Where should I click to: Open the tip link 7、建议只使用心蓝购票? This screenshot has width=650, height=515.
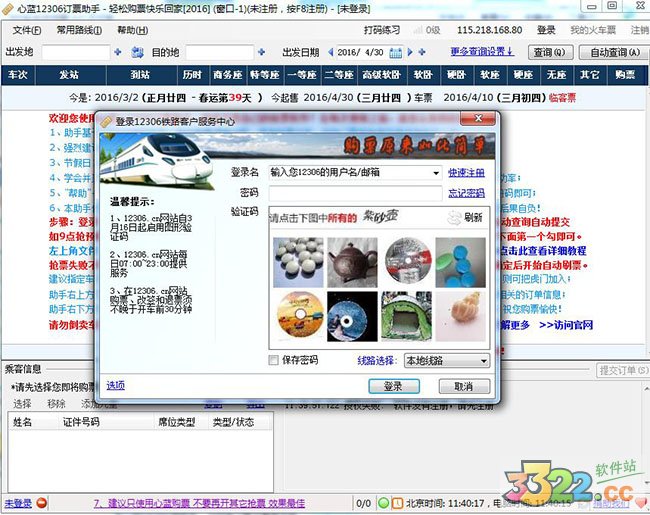pyautogui.click(x=199, y=503)
